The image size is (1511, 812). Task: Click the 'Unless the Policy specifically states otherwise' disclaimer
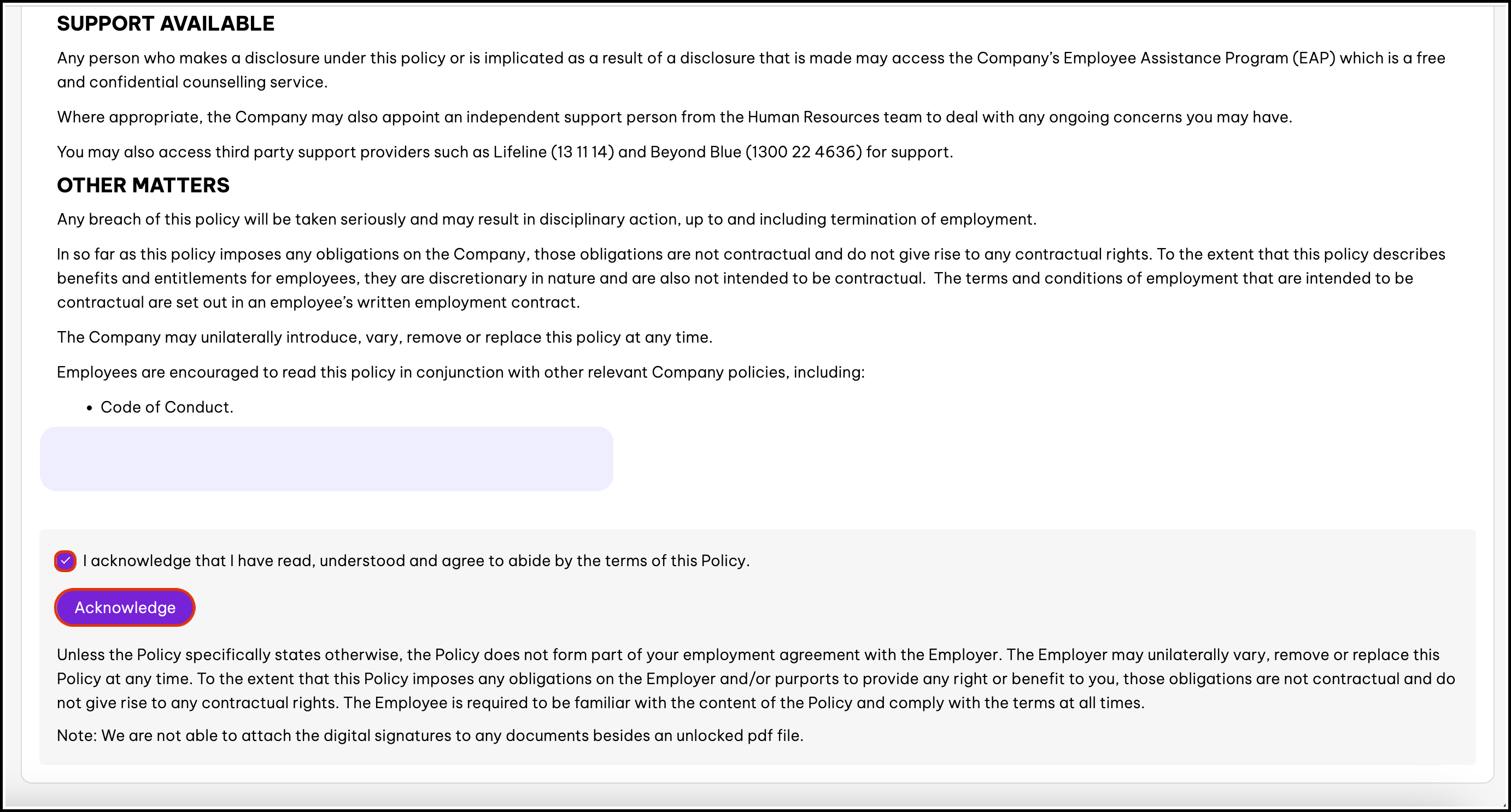(x=755, y=679)
